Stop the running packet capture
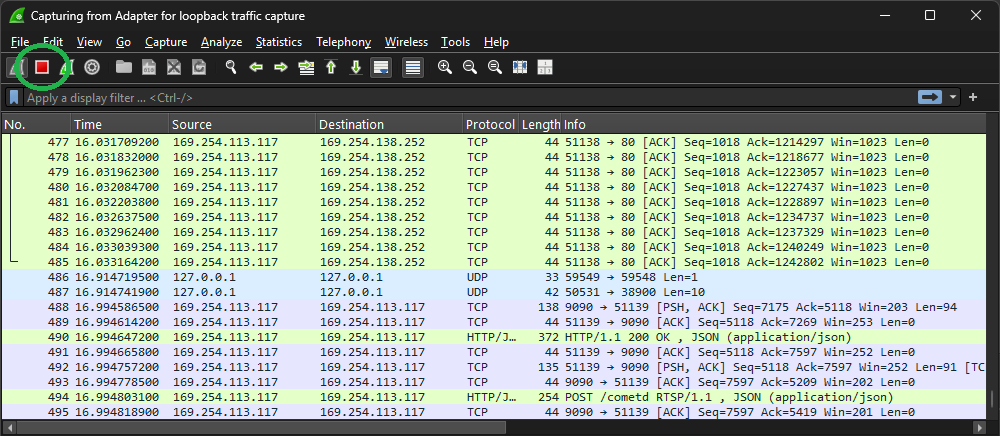Viewport: 1000px width, 436px height. click(42, 67)
